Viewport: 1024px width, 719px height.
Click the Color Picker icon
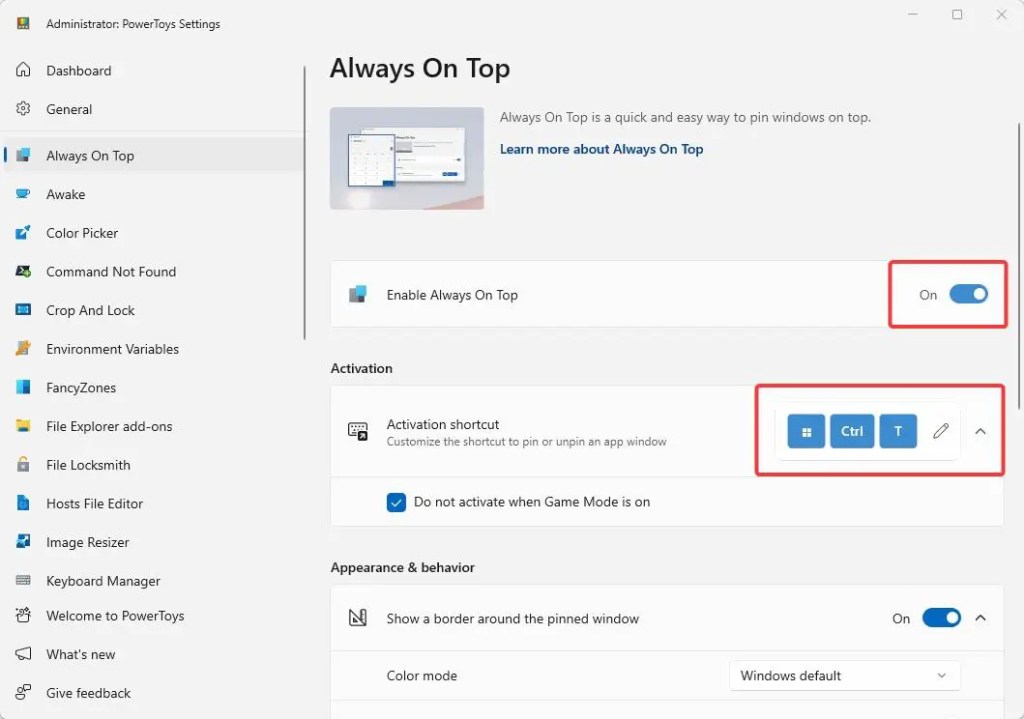coord(23,232)
